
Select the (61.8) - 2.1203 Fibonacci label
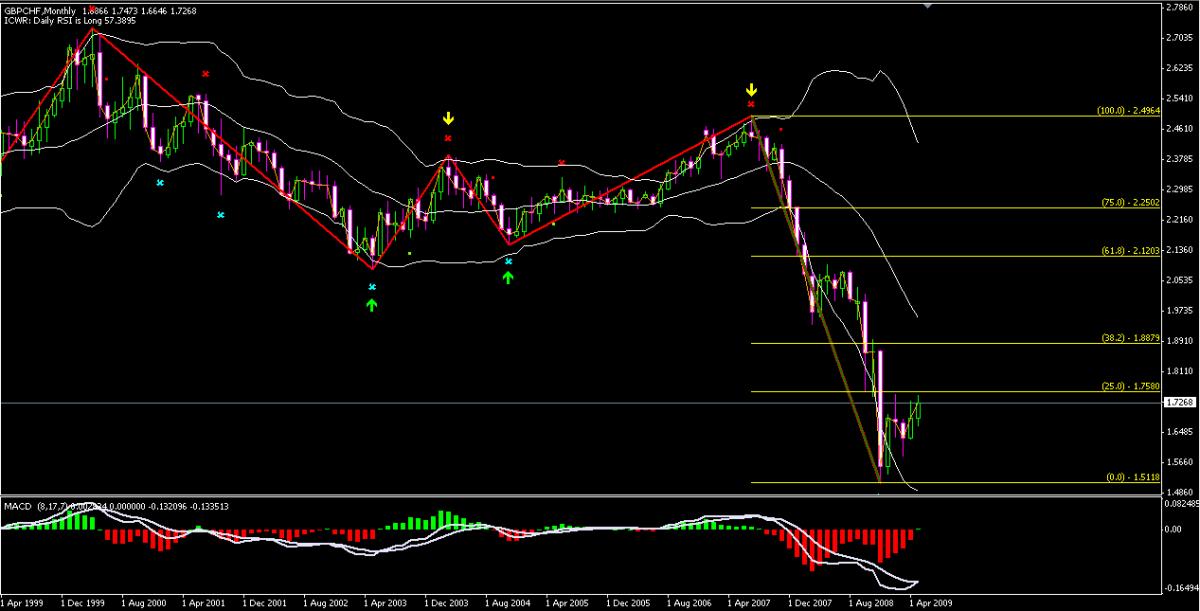[x=1131, y=250]
